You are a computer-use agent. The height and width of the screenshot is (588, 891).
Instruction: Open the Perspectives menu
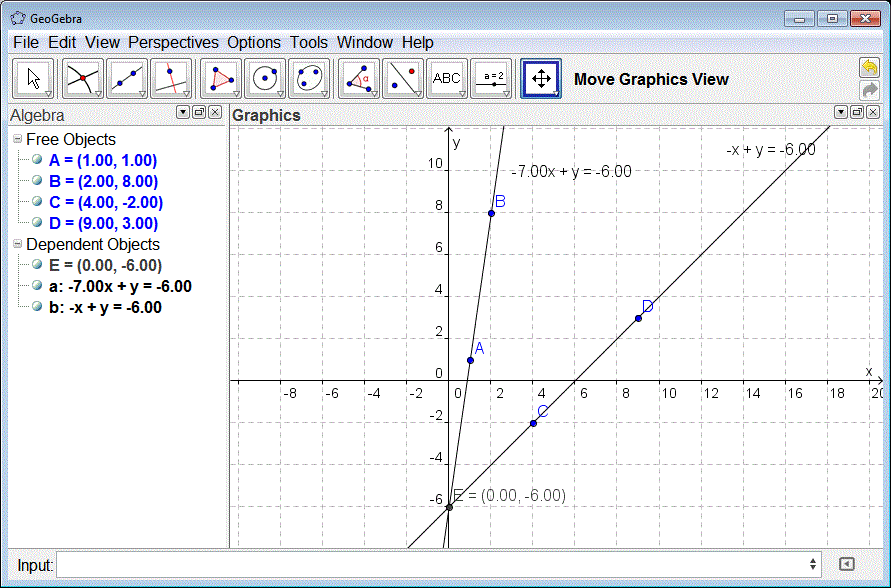173,42
